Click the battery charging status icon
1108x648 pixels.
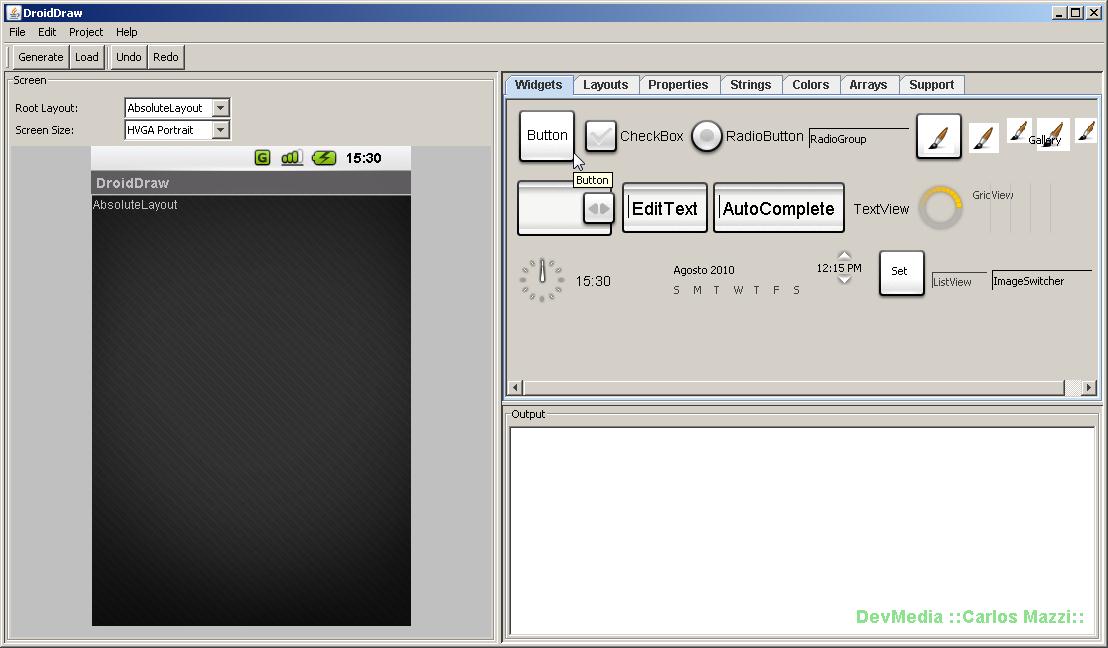[x=324, y=158]
